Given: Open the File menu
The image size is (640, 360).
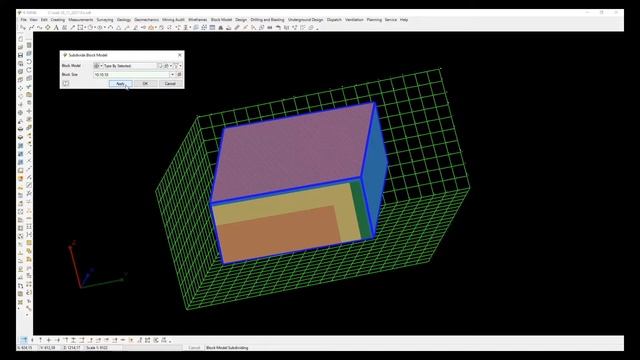Looking at the screenshot, I should coord(24,20).
